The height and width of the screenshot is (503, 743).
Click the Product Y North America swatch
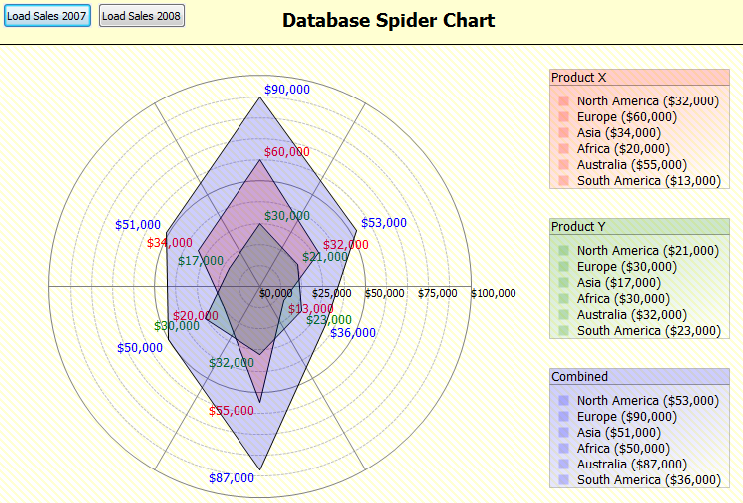pyautogui.click(x=564, y=251)
